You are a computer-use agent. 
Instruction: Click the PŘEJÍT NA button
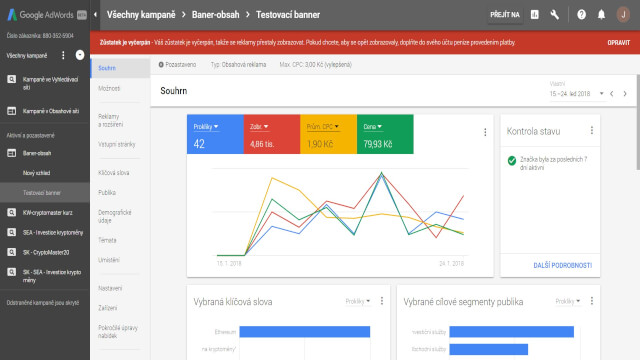tap(505, 15)
